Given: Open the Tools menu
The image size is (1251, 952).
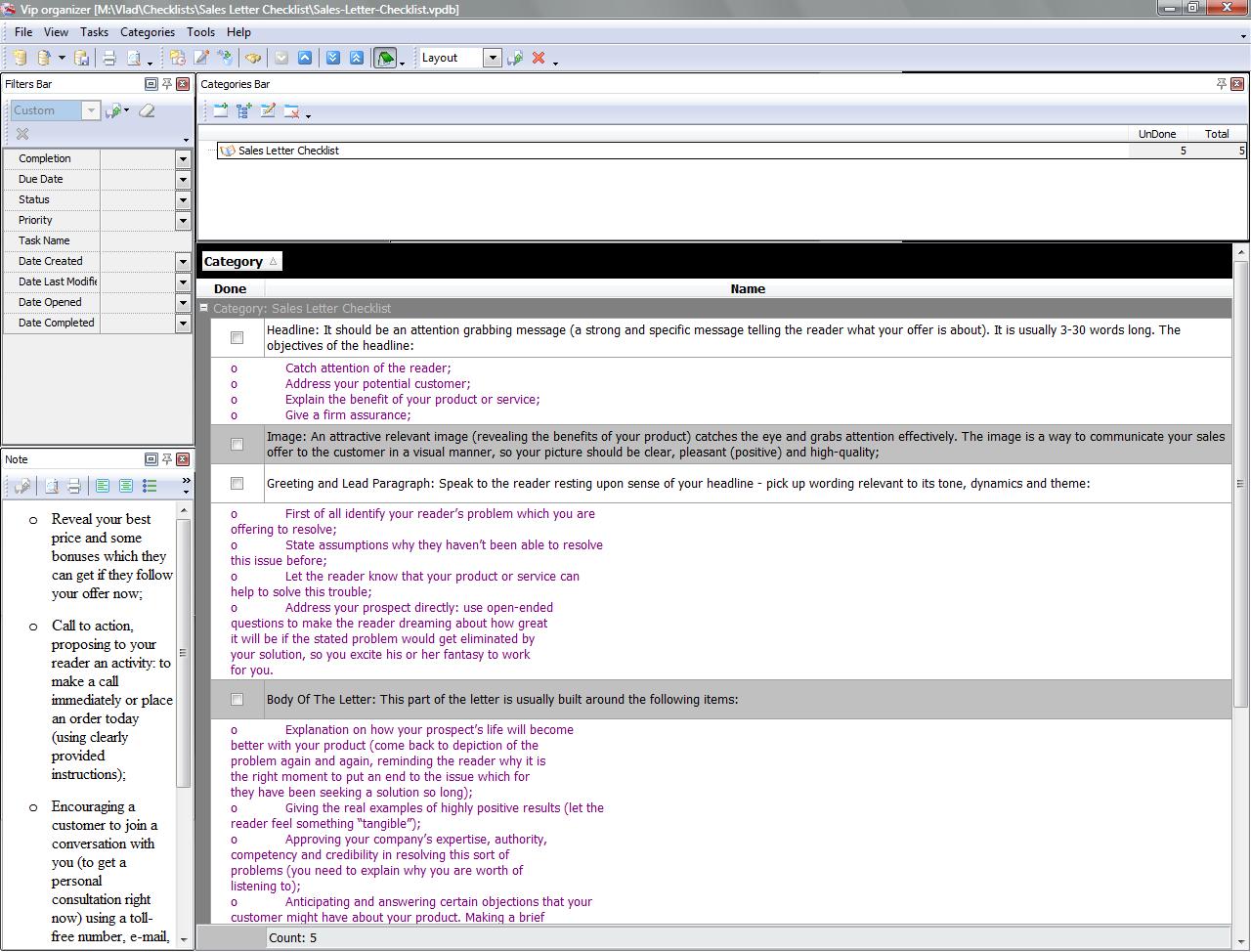Looking at the screenshot, I should (x=200, y=32).
